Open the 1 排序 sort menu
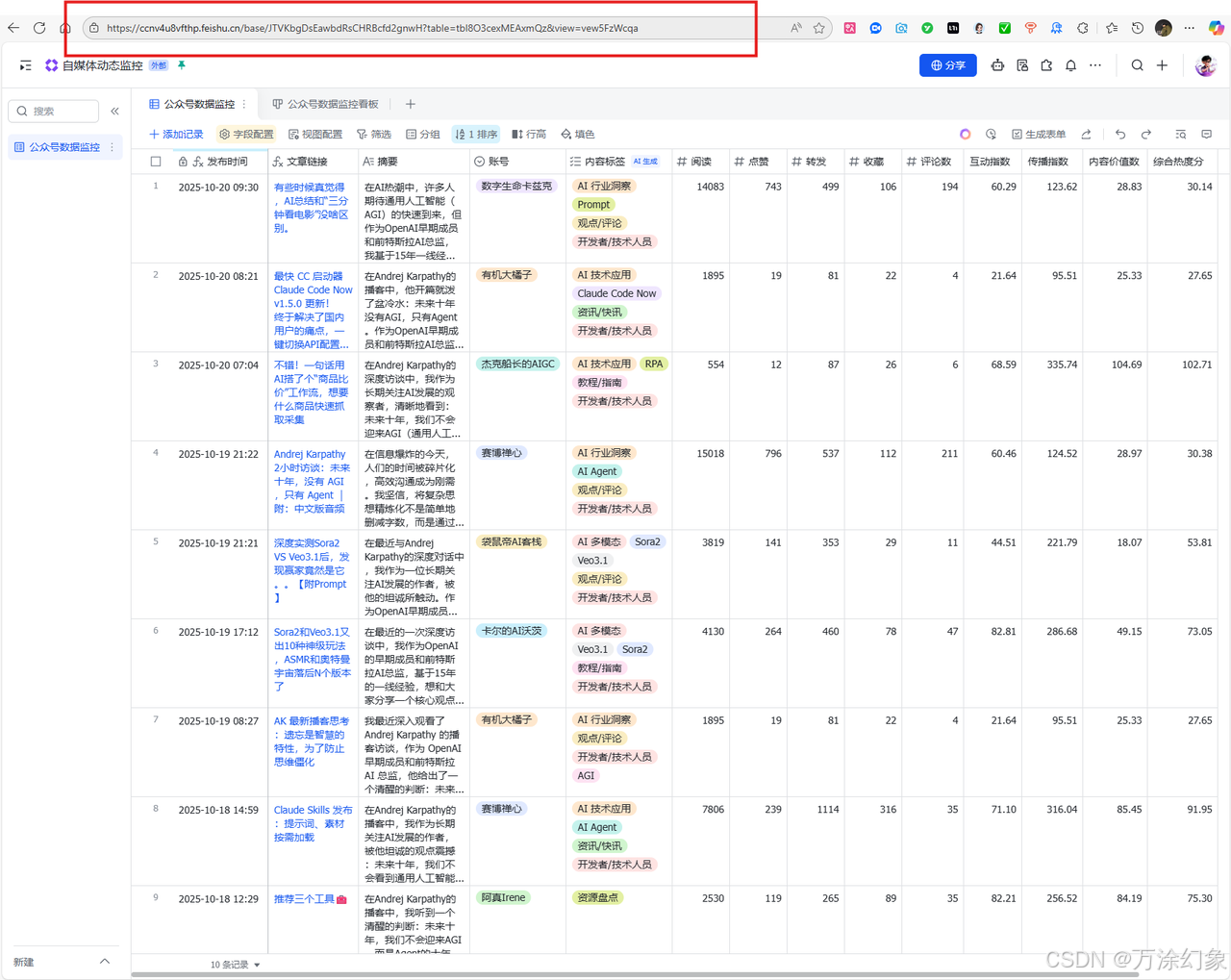The image size is (1231, 980). 476,135
